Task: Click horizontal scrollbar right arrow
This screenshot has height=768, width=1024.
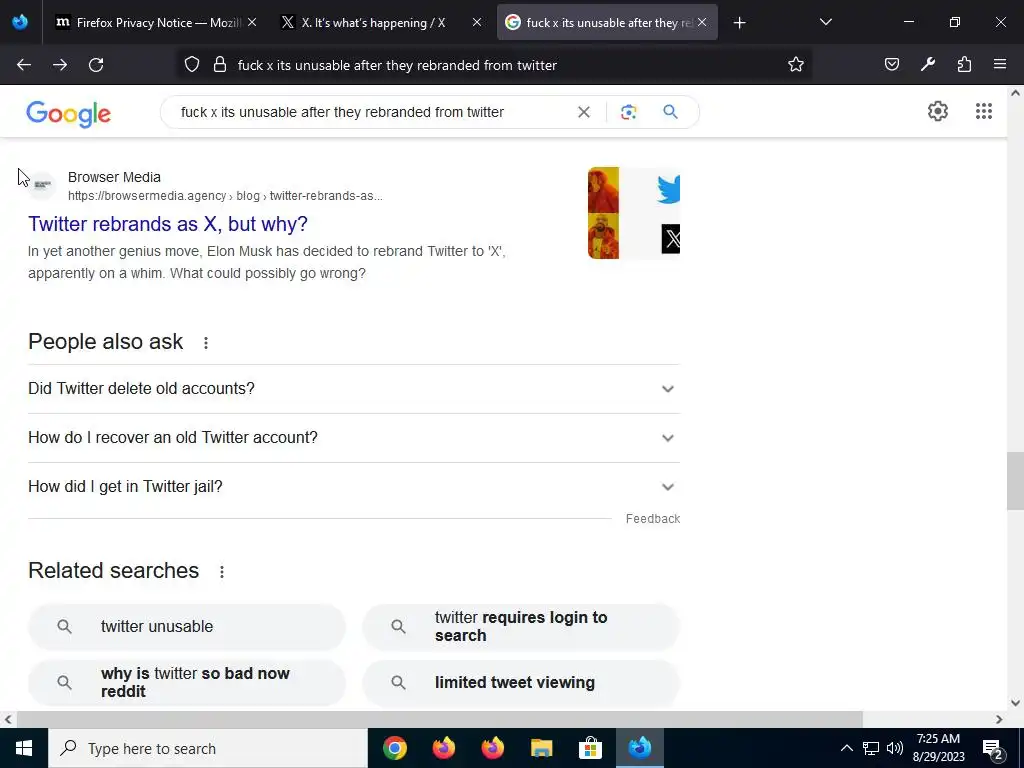Action: (999, 720)
